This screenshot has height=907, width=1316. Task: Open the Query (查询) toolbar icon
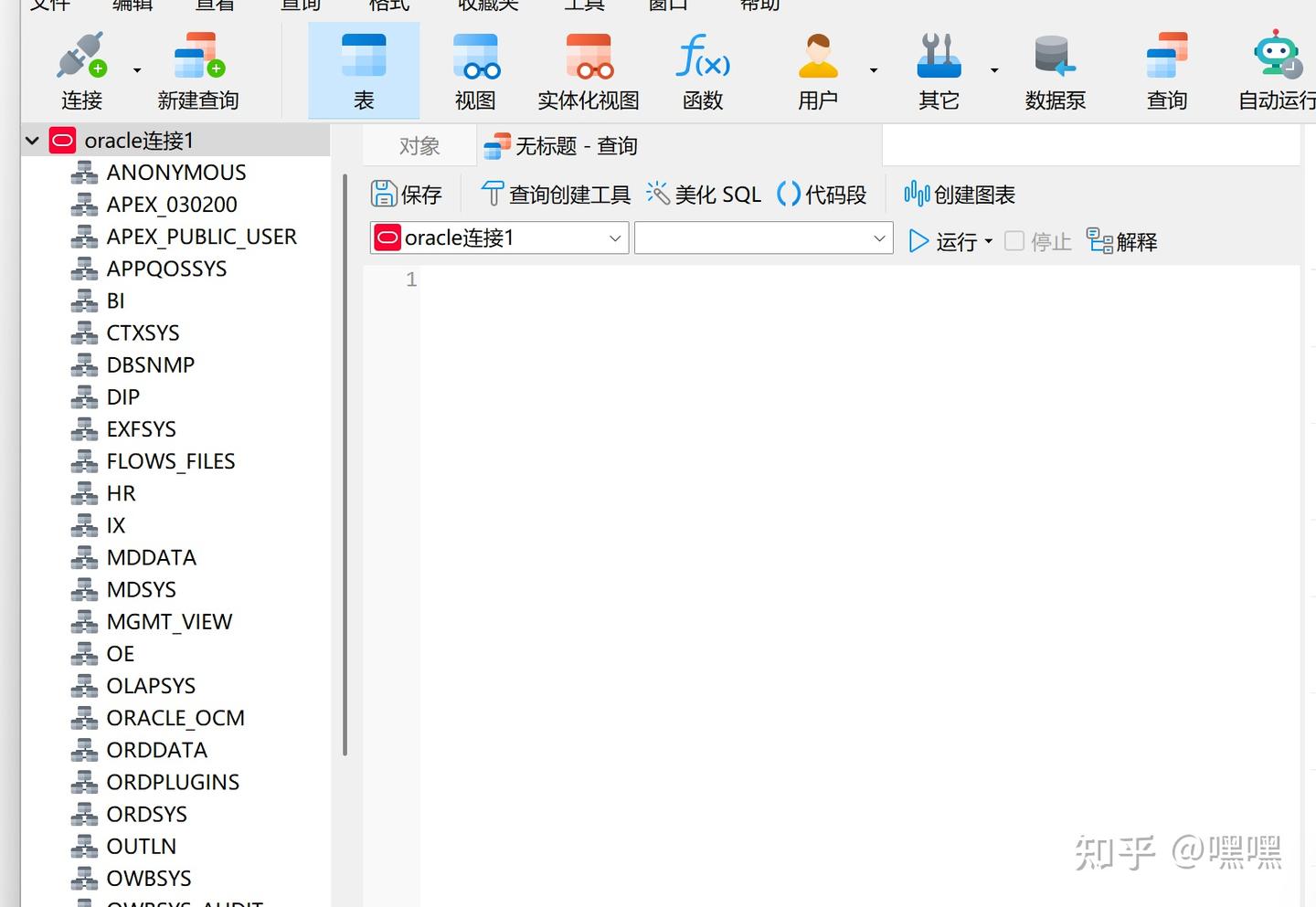coord(1167,56)
